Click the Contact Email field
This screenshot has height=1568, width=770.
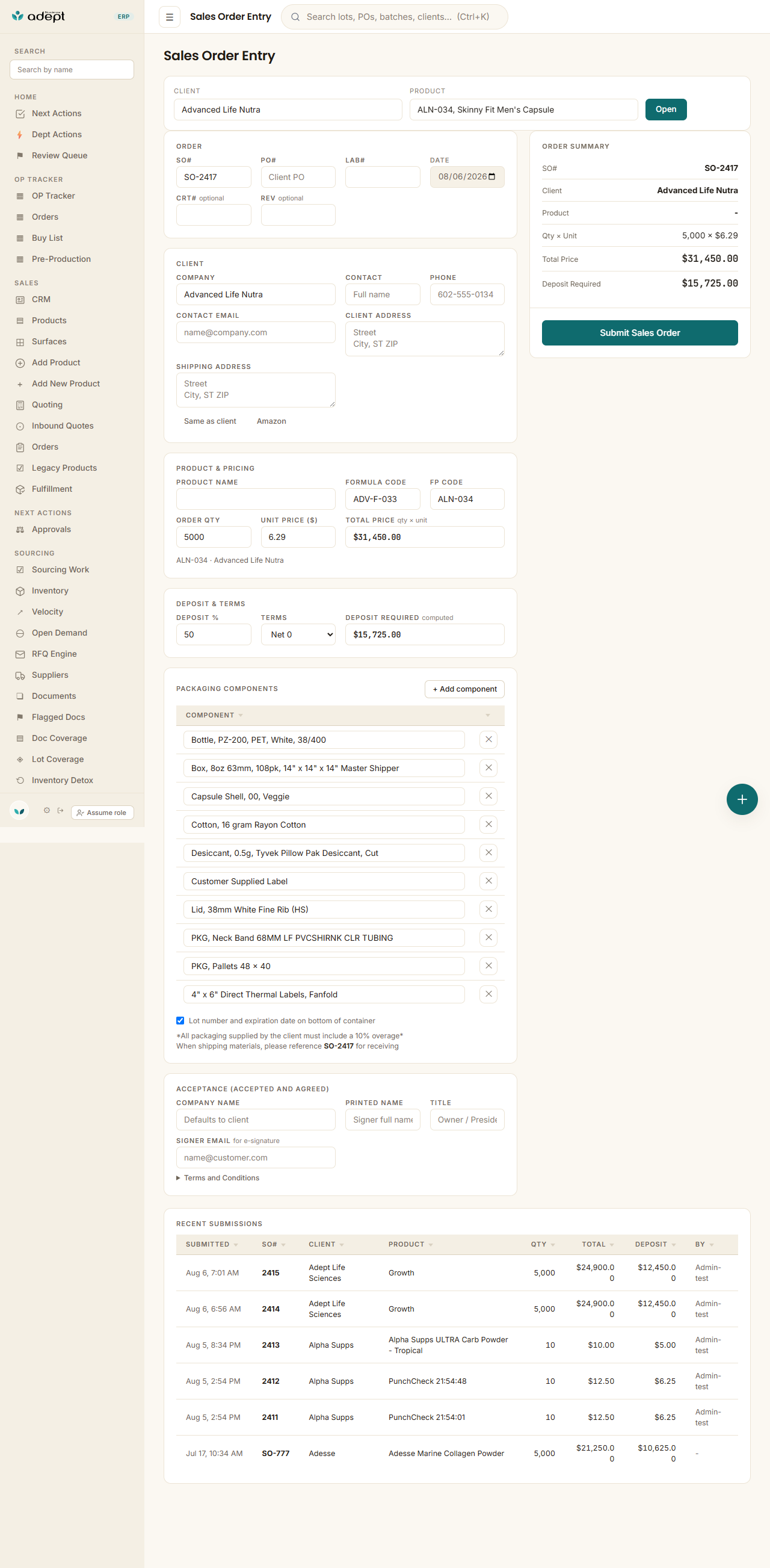(256, 332)
